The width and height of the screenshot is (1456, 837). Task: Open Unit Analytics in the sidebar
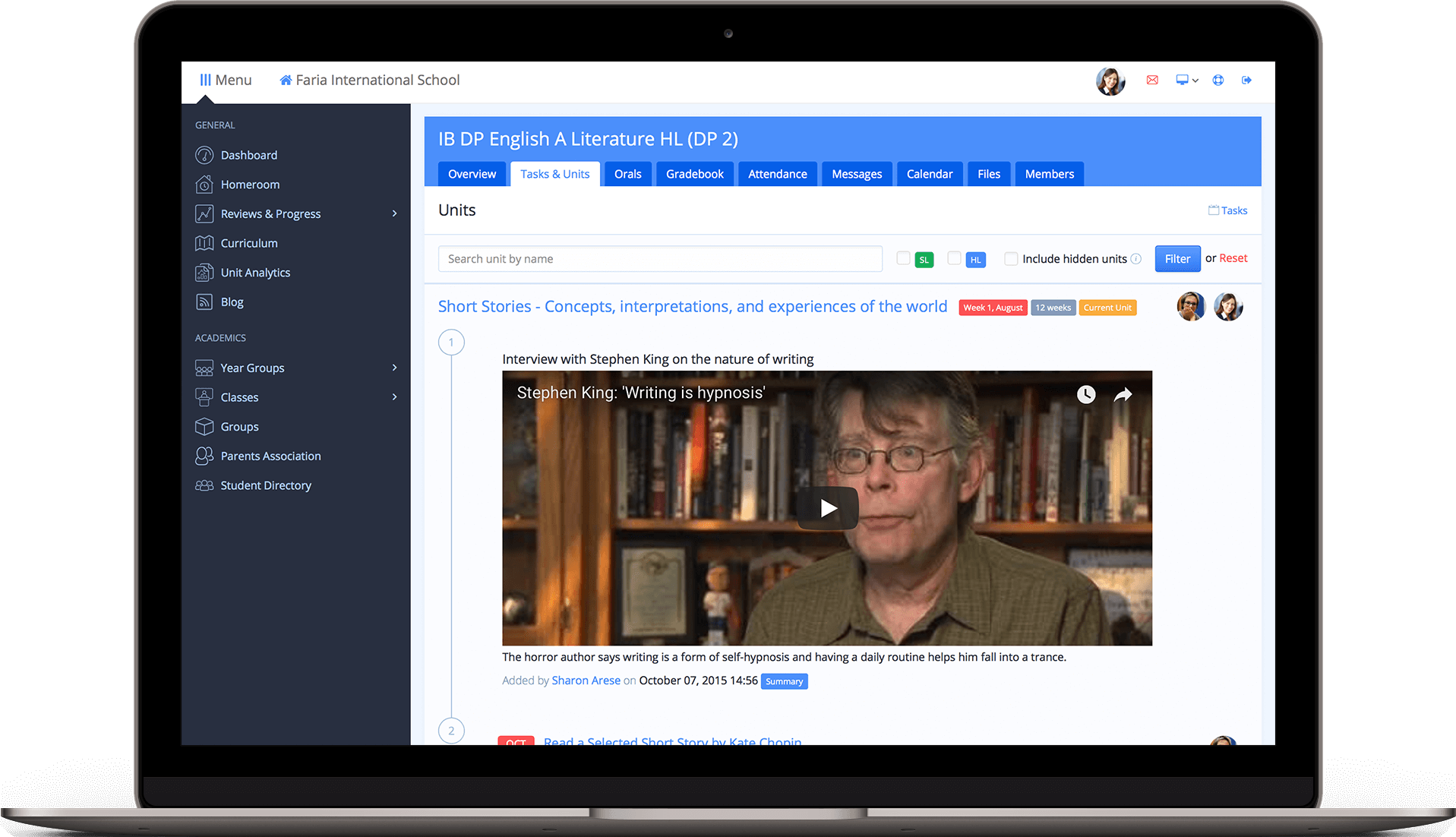(255, 273)
